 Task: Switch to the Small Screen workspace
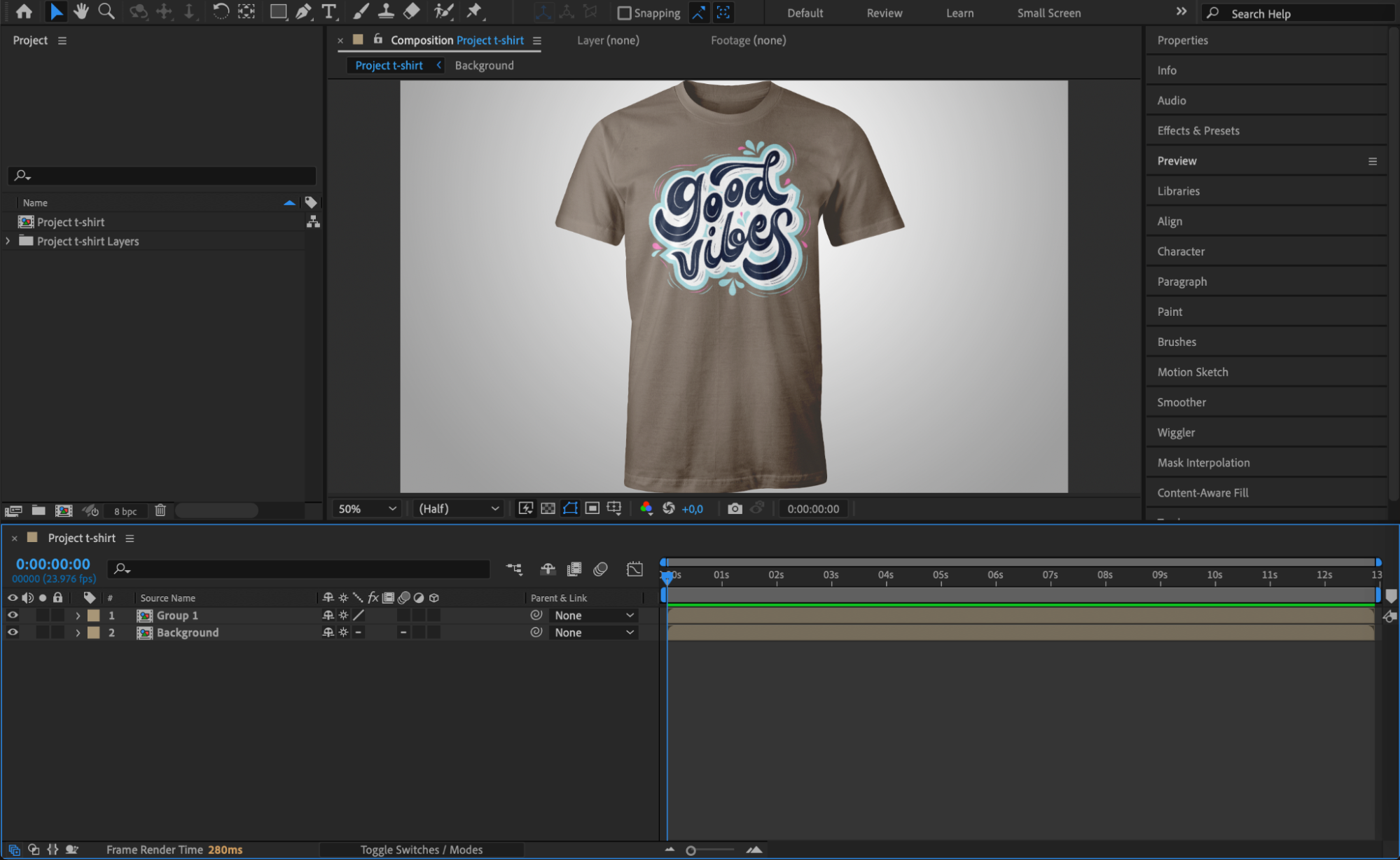click(1048, 13)
